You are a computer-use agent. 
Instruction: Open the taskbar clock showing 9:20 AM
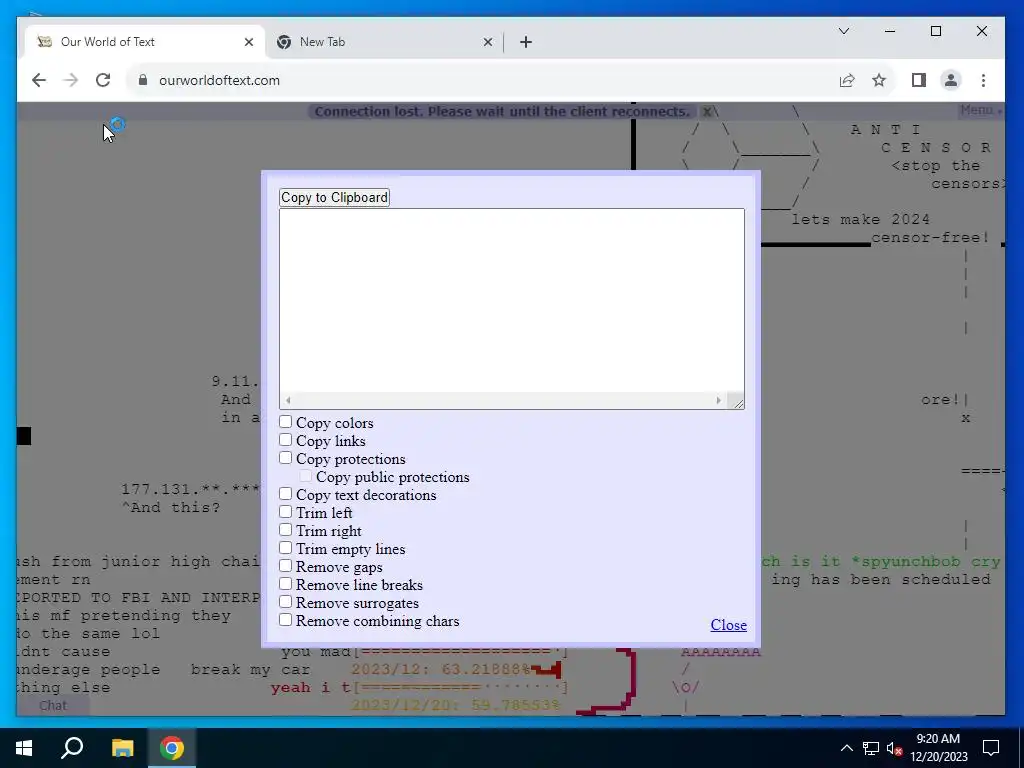click(938, 748)
